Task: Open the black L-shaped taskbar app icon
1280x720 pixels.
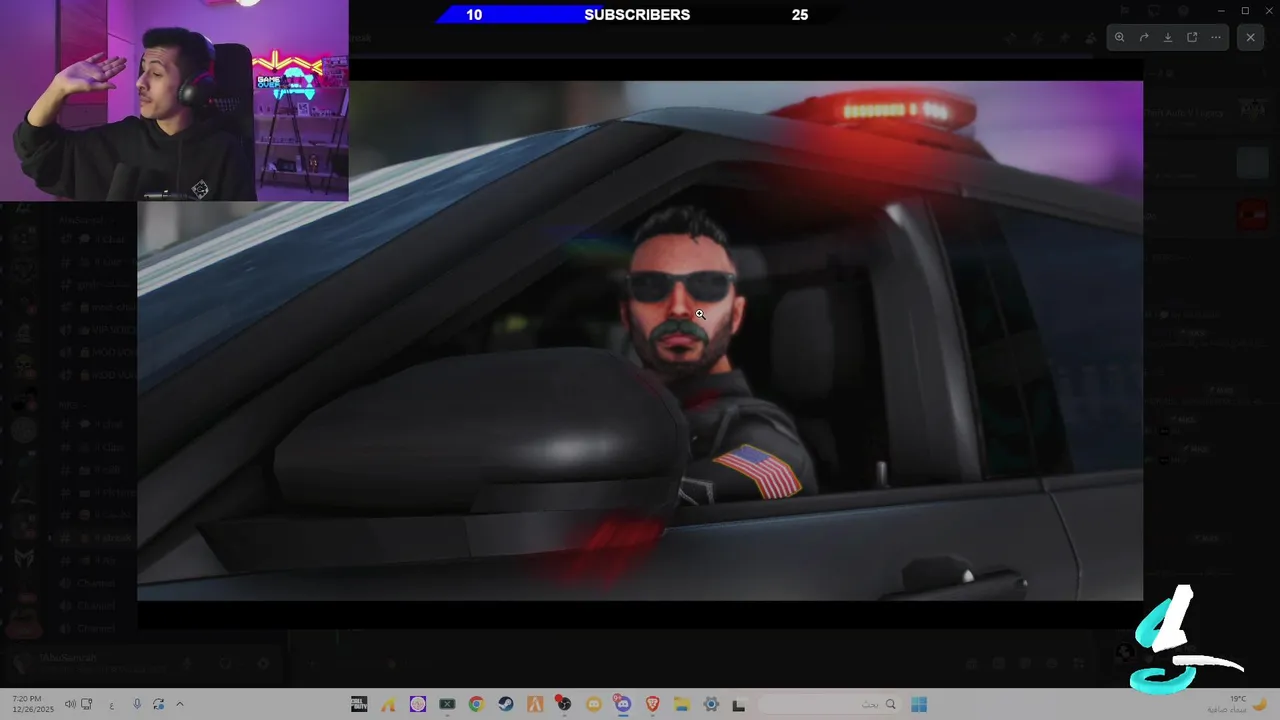Action: (x=740, y=704)
